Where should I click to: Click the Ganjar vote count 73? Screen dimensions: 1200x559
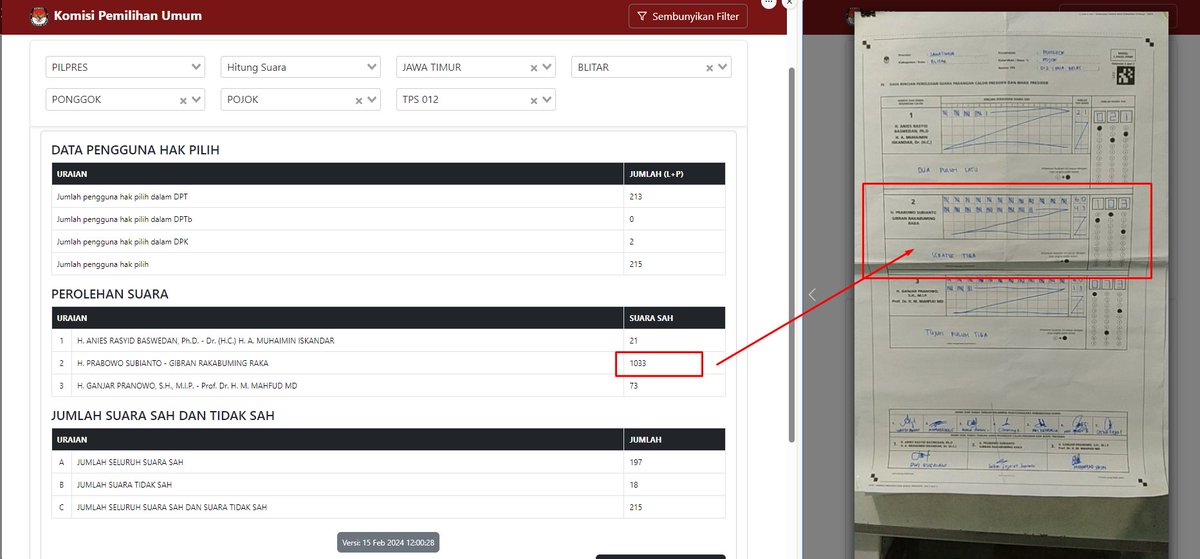pyautogui.click(x=634, y=386)
